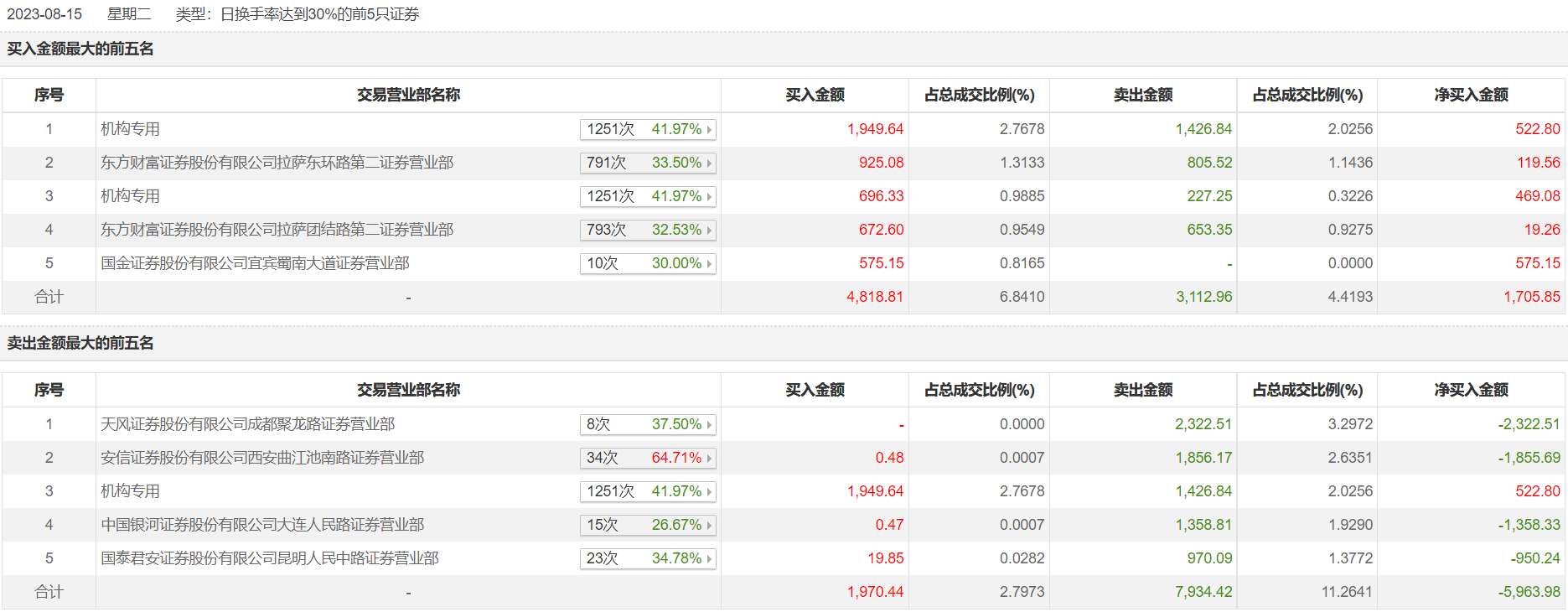1568x612 pixels.
Task: Expand the 8次 37.50% stats box
Action: (648, 424)
